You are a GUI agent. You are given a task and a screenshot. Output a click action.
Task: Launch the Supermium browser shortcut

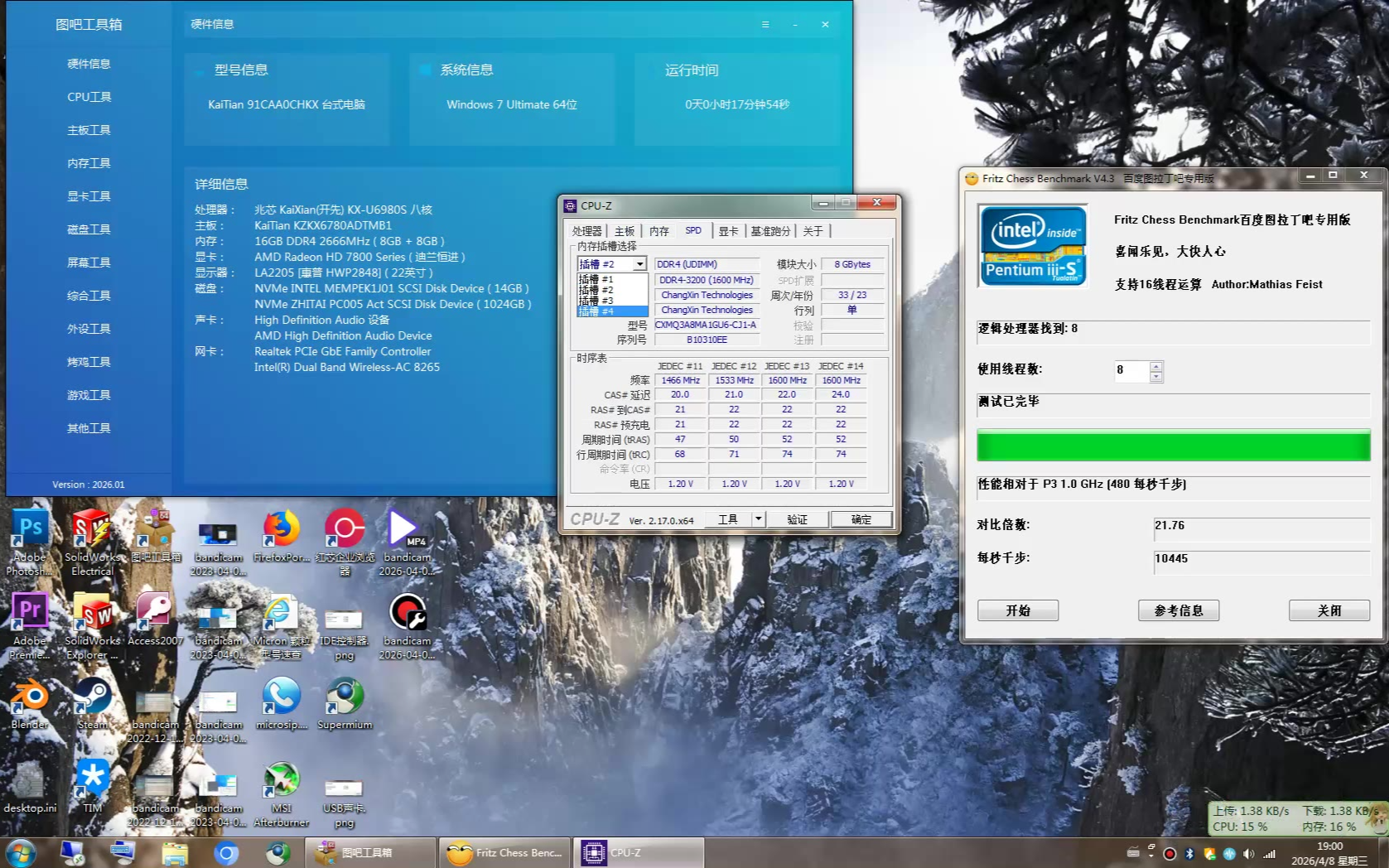coord(345,700)
